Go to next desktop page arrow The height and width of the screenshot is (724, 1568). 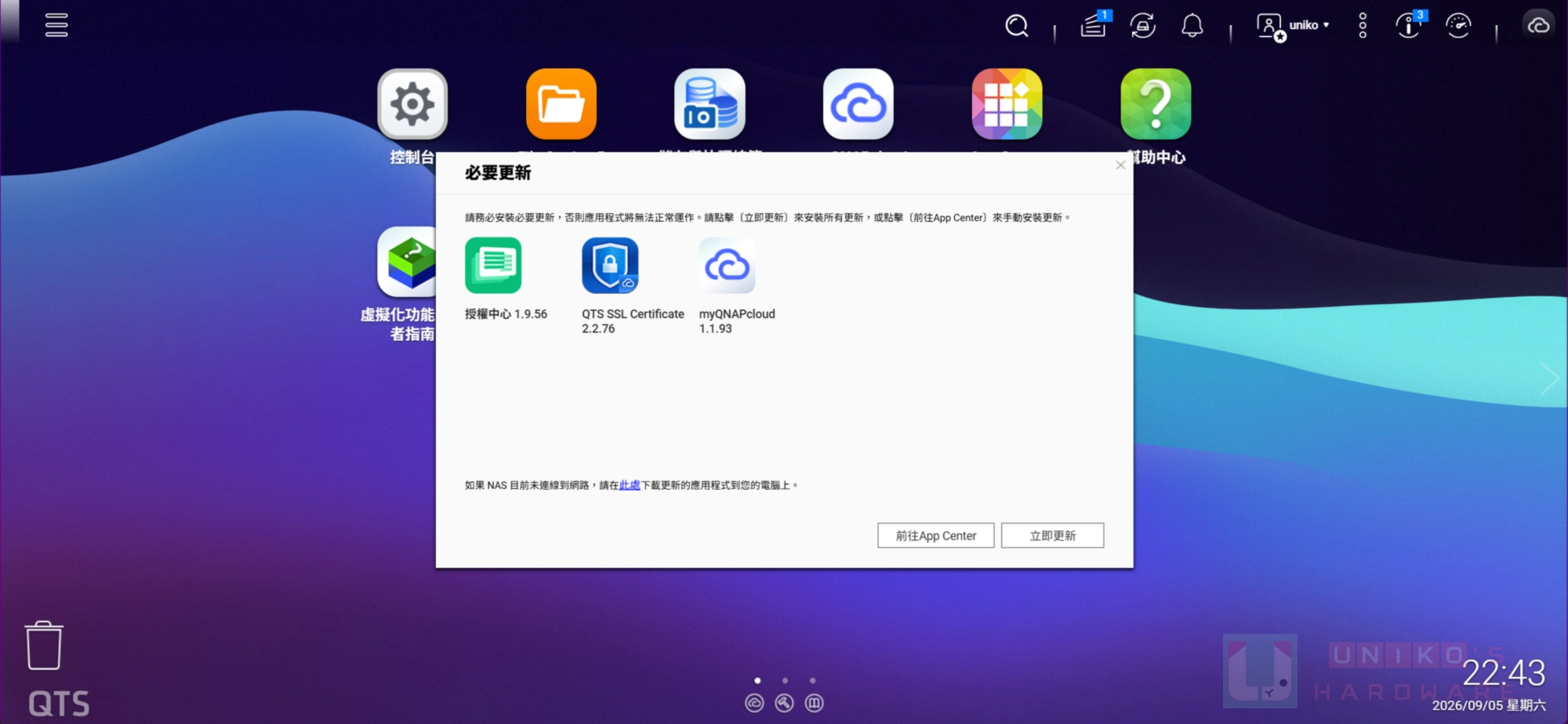(1548, 379)
